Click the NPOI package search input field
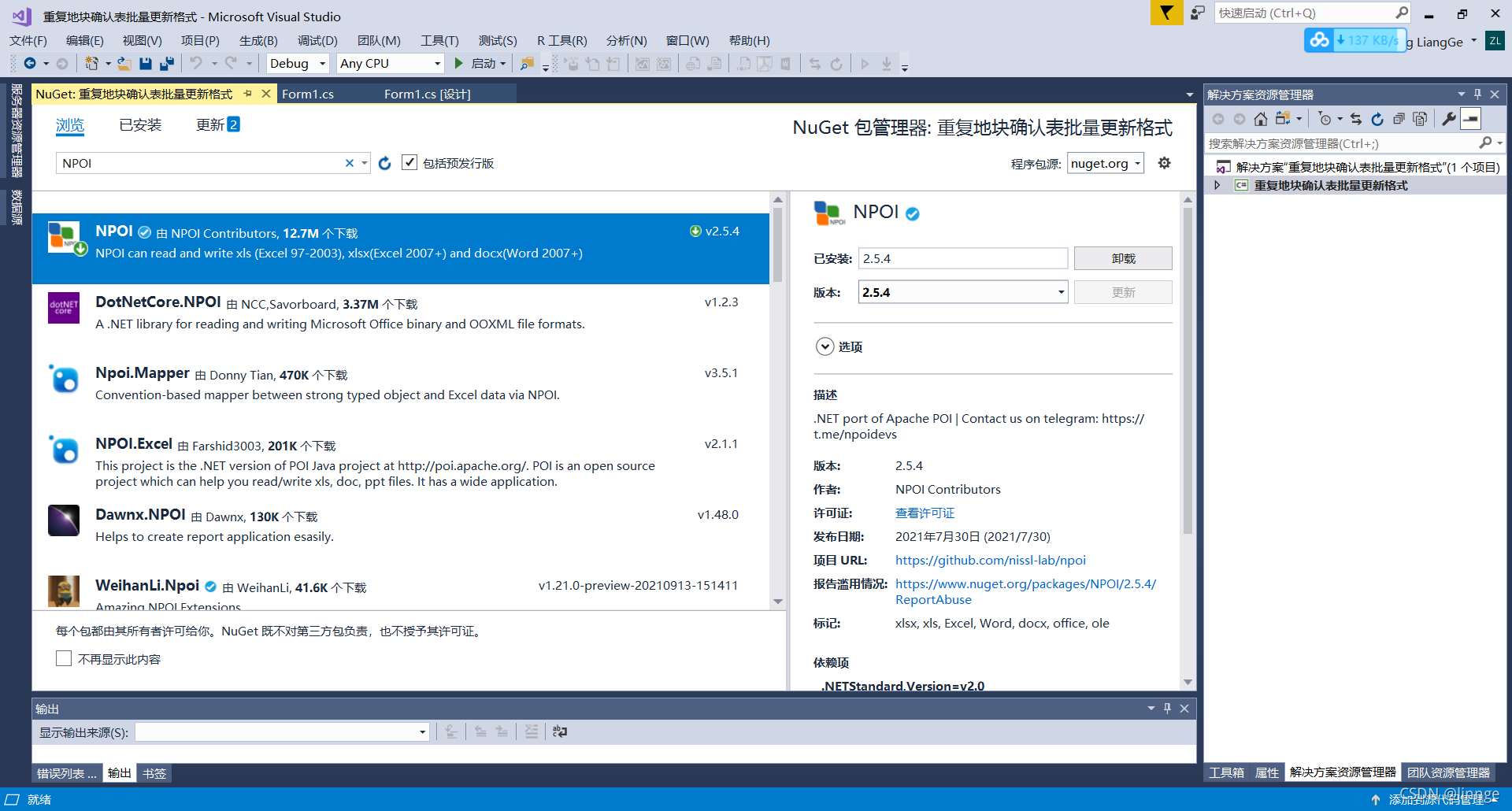Image resolution: width=1512 pixels, height=811 pixels. pos(201,163)
